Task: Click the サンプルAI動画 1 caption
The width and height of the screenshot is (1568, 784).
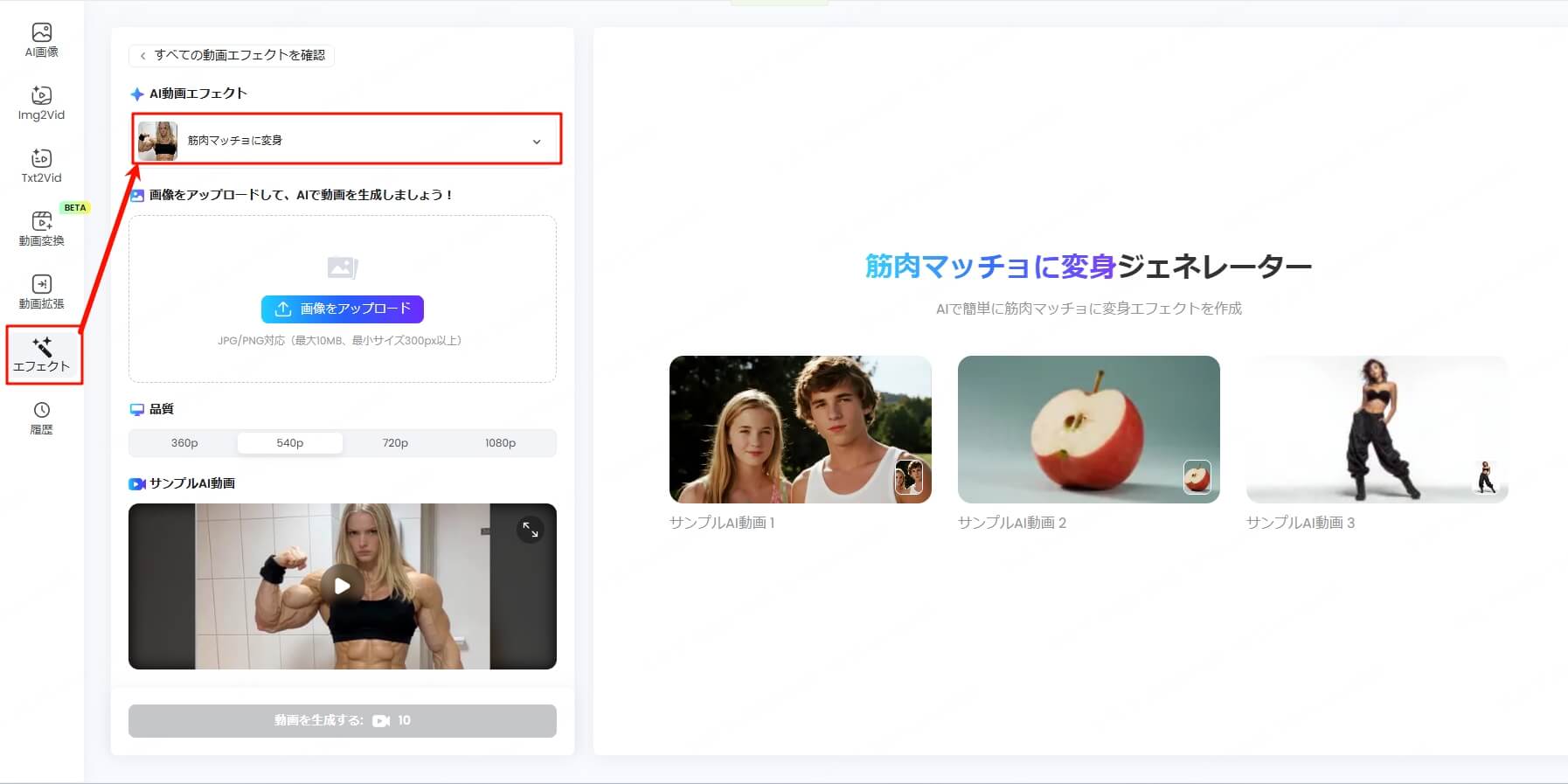Action: pyautogui.click(x=722, y=523)
